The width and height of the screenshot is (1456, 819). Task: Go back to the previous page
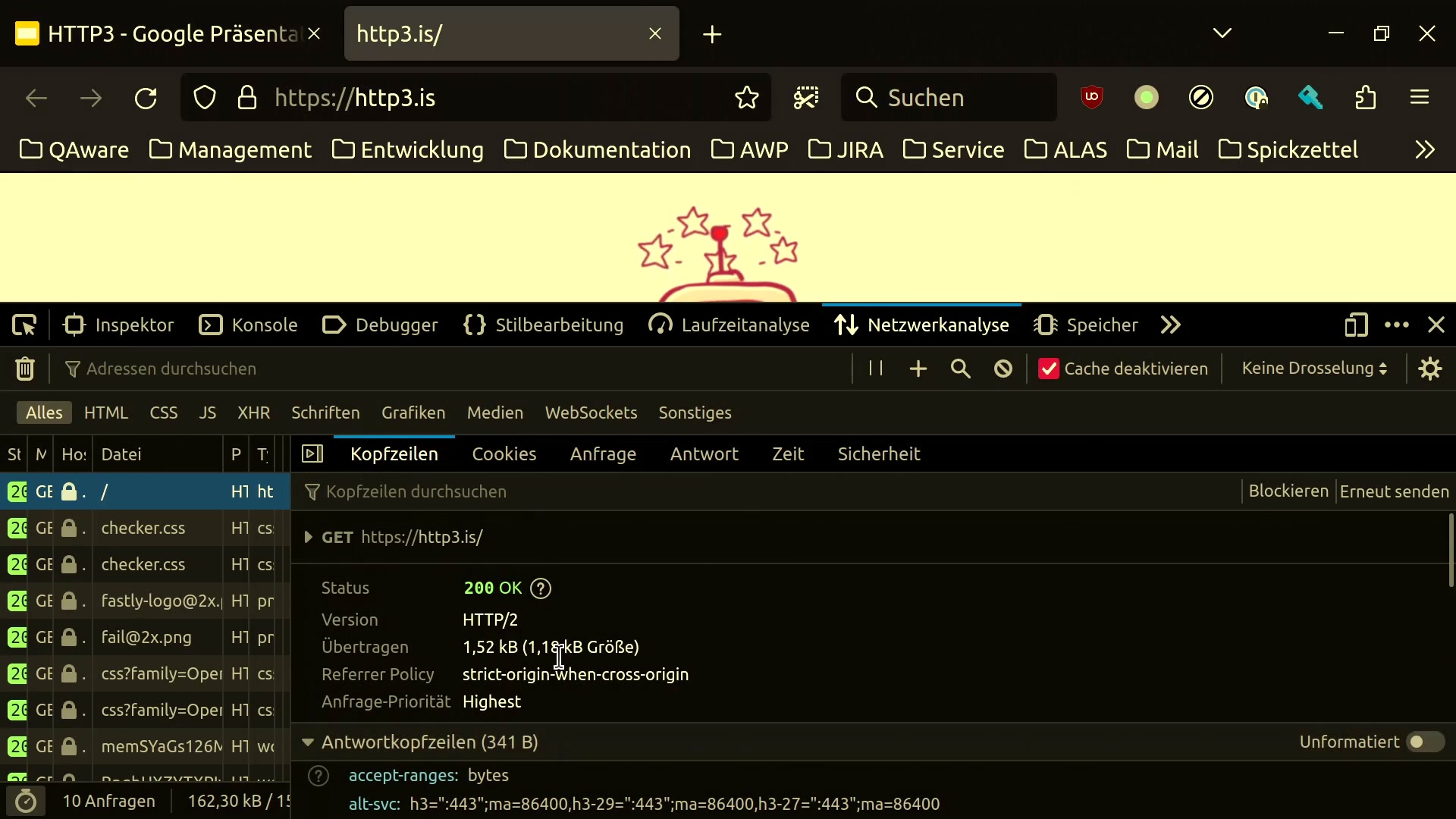[36, 98]
